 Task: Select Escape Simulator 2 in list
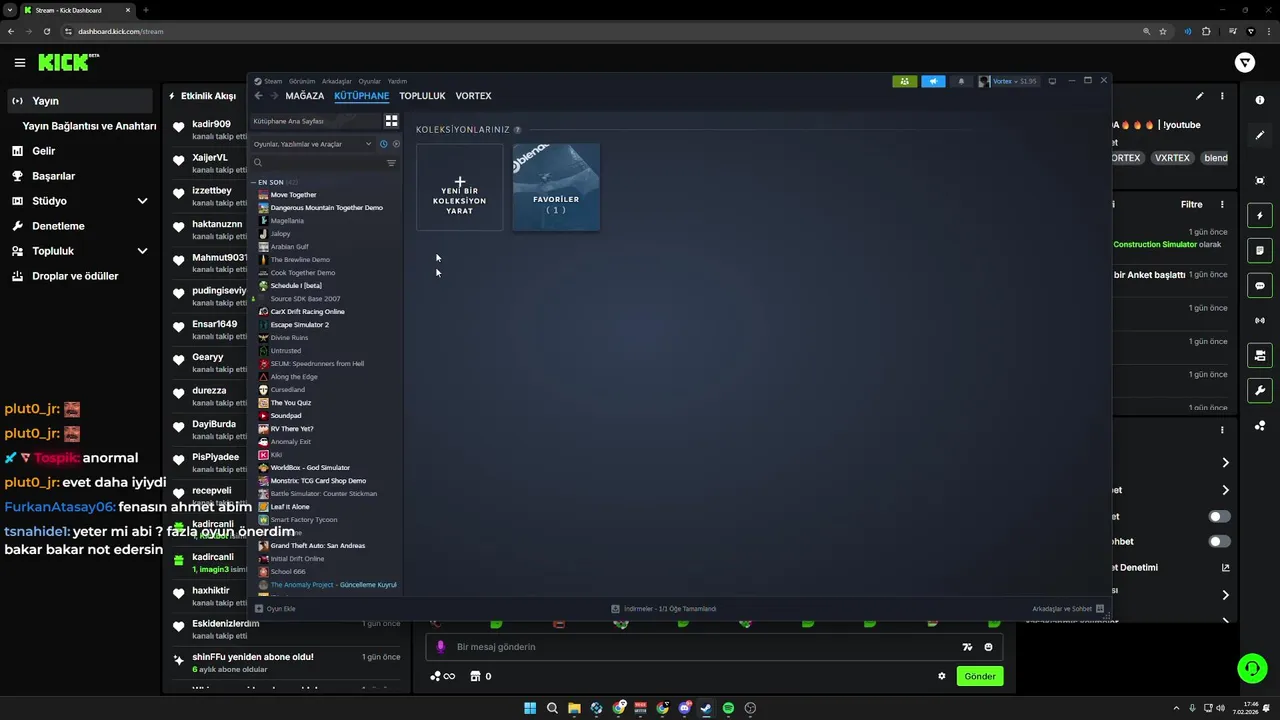[x=299, y=325]
